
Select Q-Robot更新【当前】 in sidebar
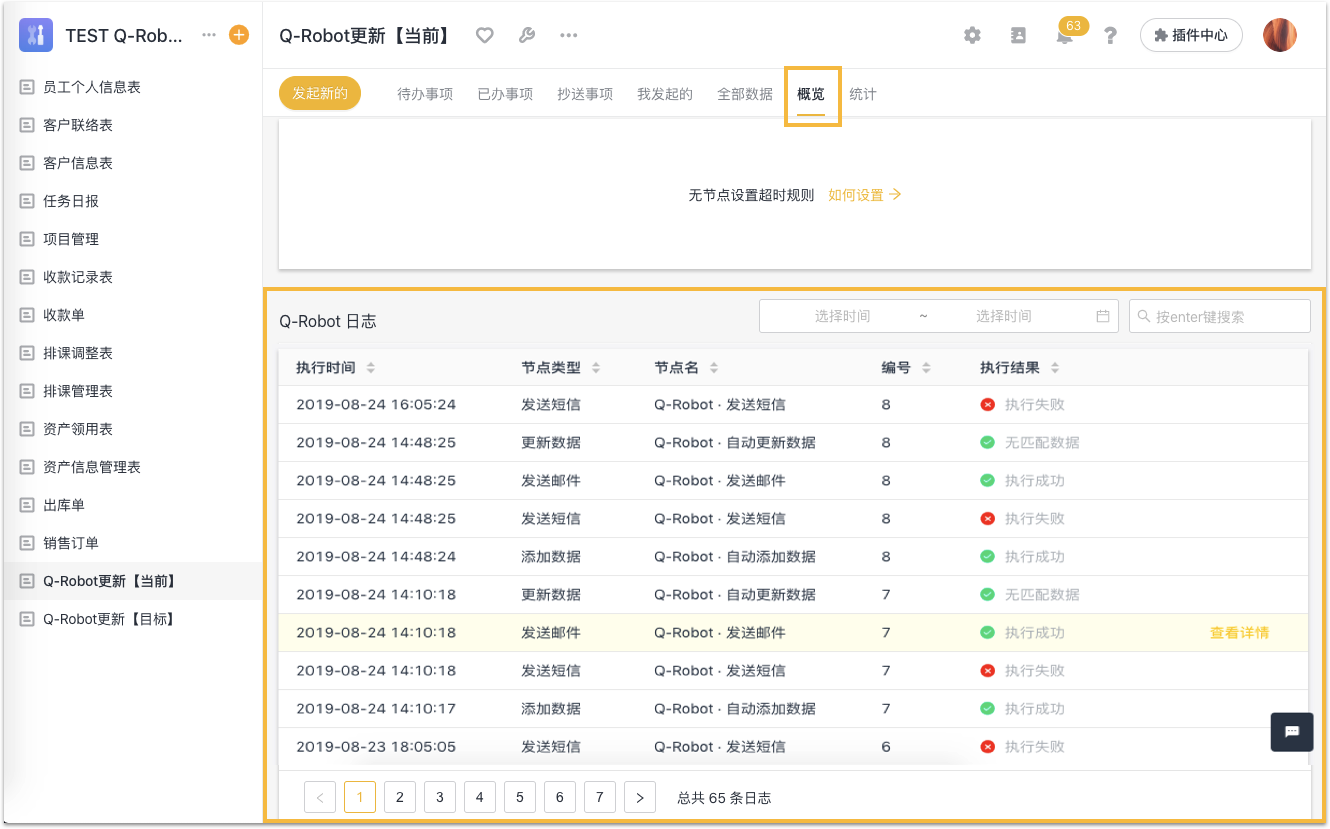pyautogui.click(x=131, y=581)
